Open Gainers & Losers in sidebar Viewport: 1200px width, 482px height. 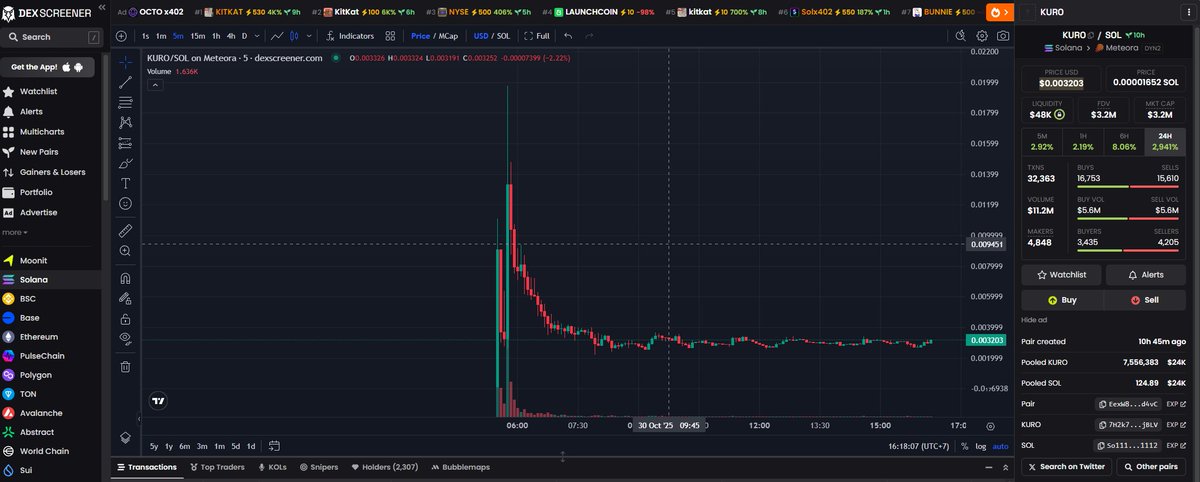point(52,172)
